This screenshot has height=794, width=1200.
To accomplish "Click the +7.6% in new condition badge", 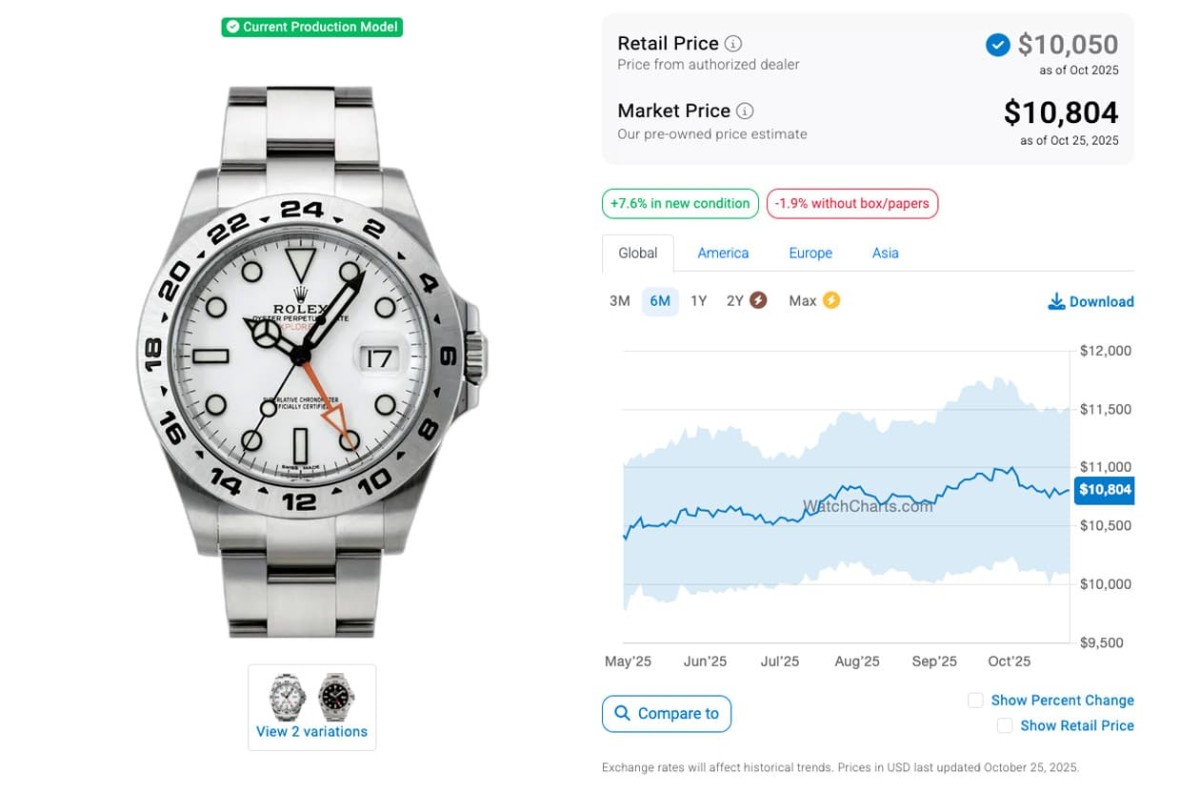I will point(680,203).
